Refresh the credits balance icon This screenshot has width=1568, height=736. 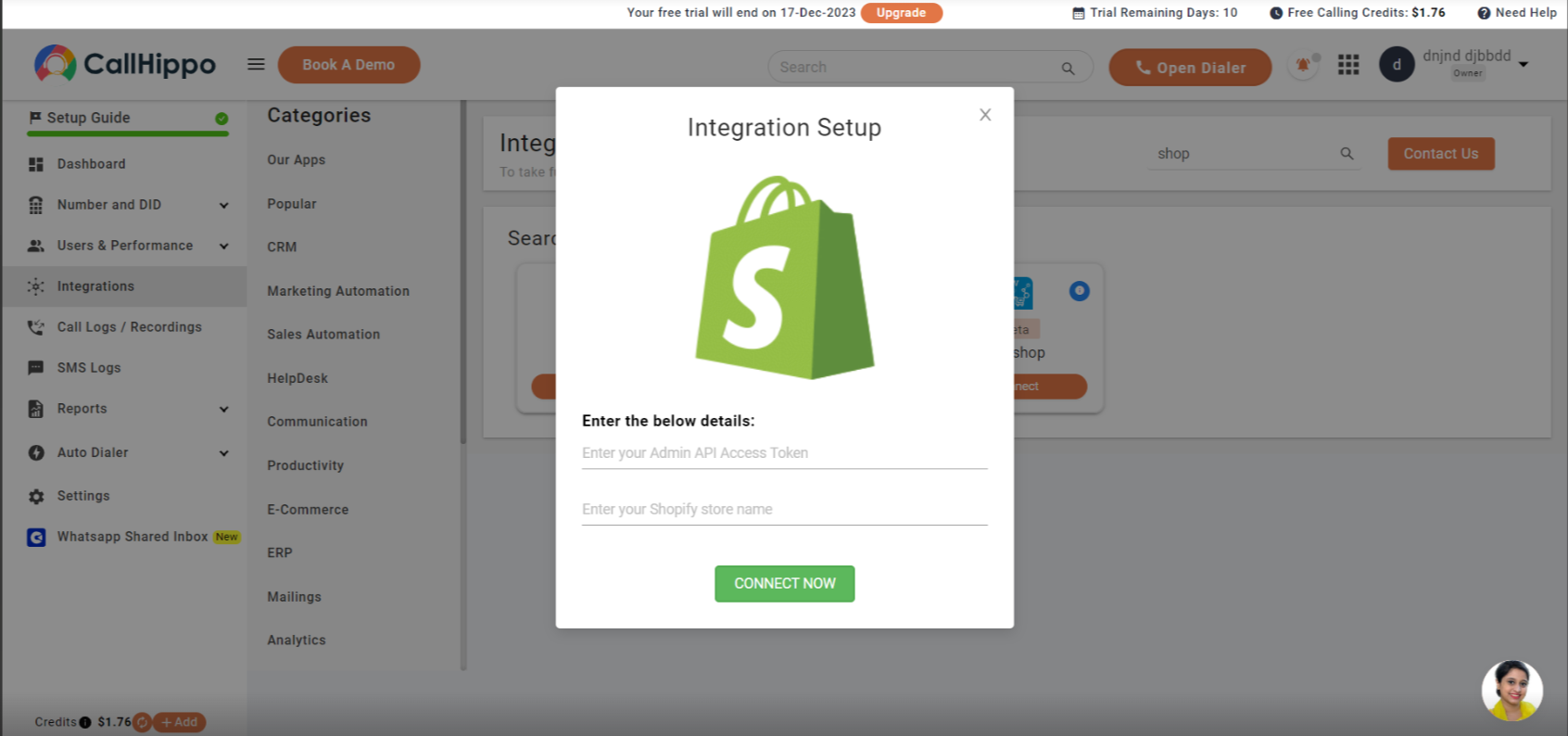point(142,722)
